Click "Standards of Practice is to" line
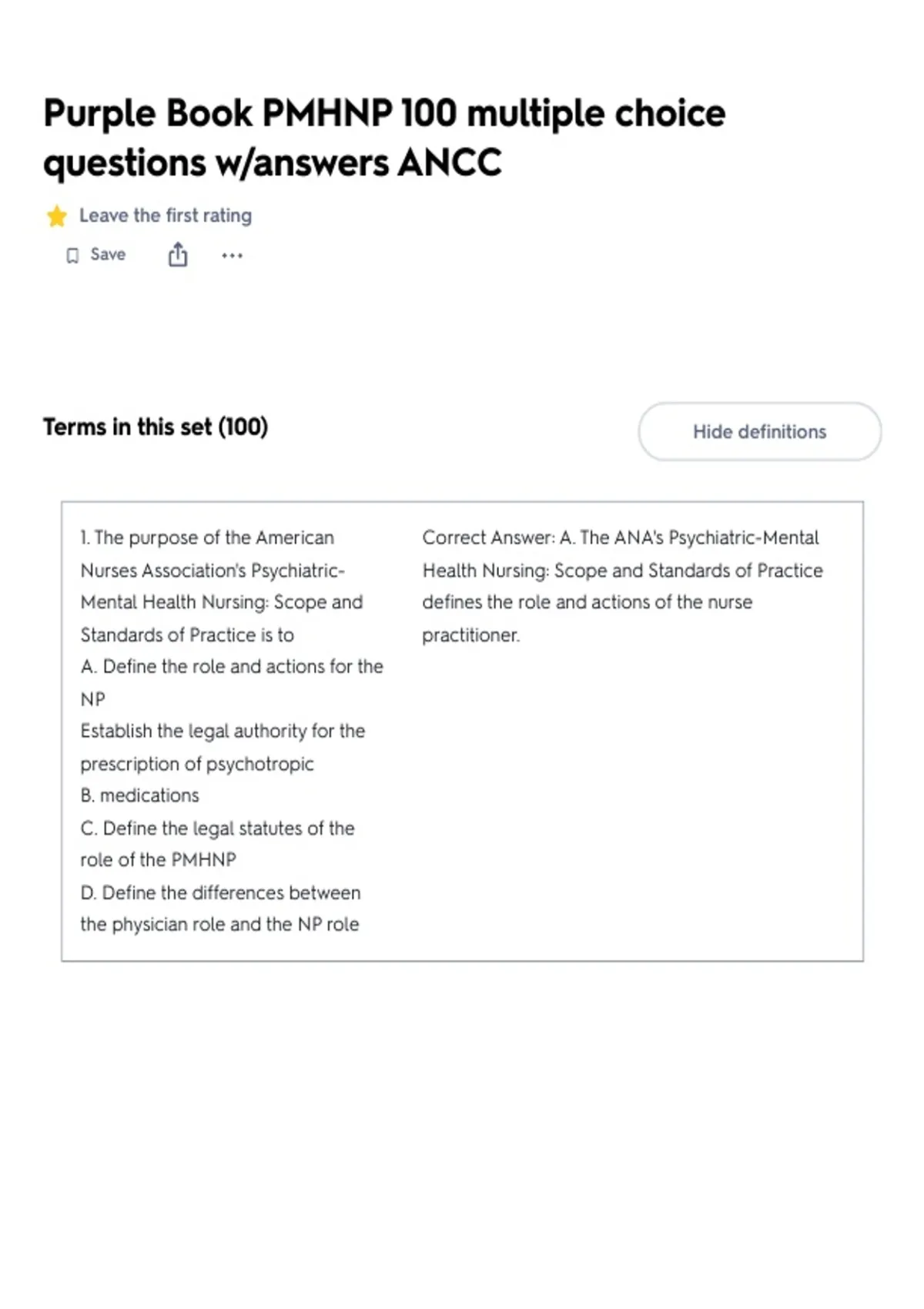Viewport: 924px width, 1309px height. pos(187,635)
